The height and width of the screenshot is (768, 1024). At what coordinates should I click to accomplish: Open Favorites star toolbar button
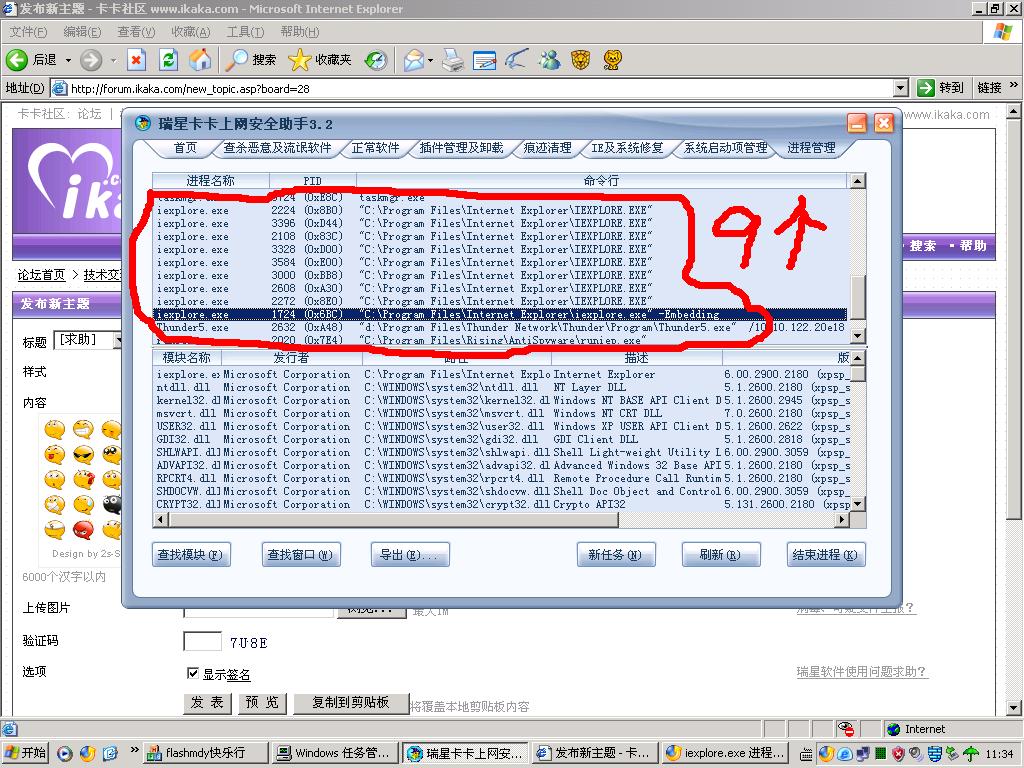click(320, 60)
